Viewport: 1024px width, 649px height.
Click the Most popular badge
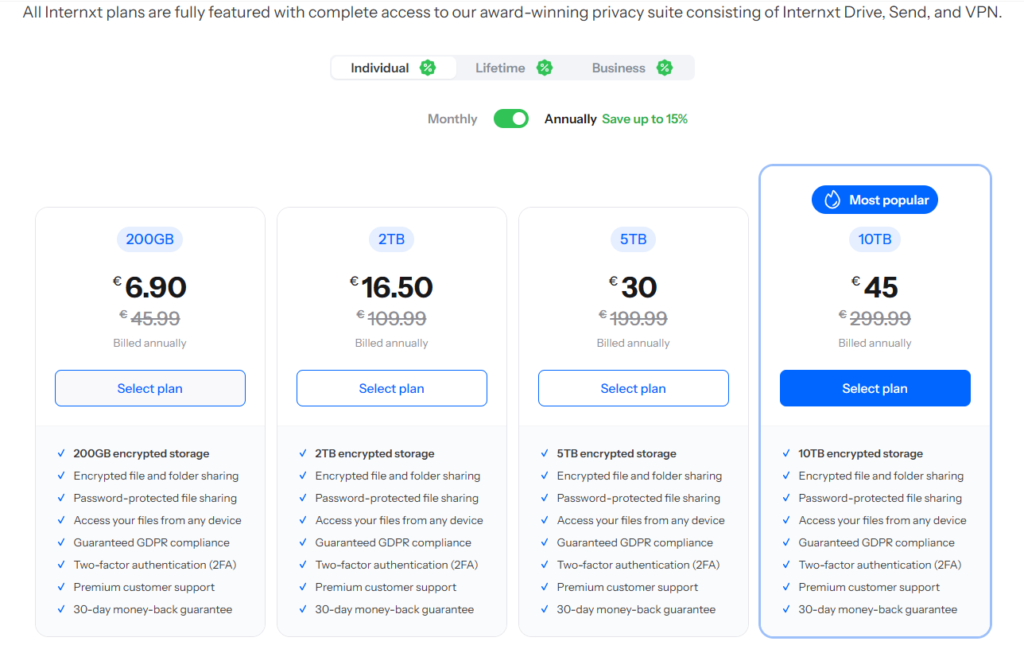click(875, 200)
